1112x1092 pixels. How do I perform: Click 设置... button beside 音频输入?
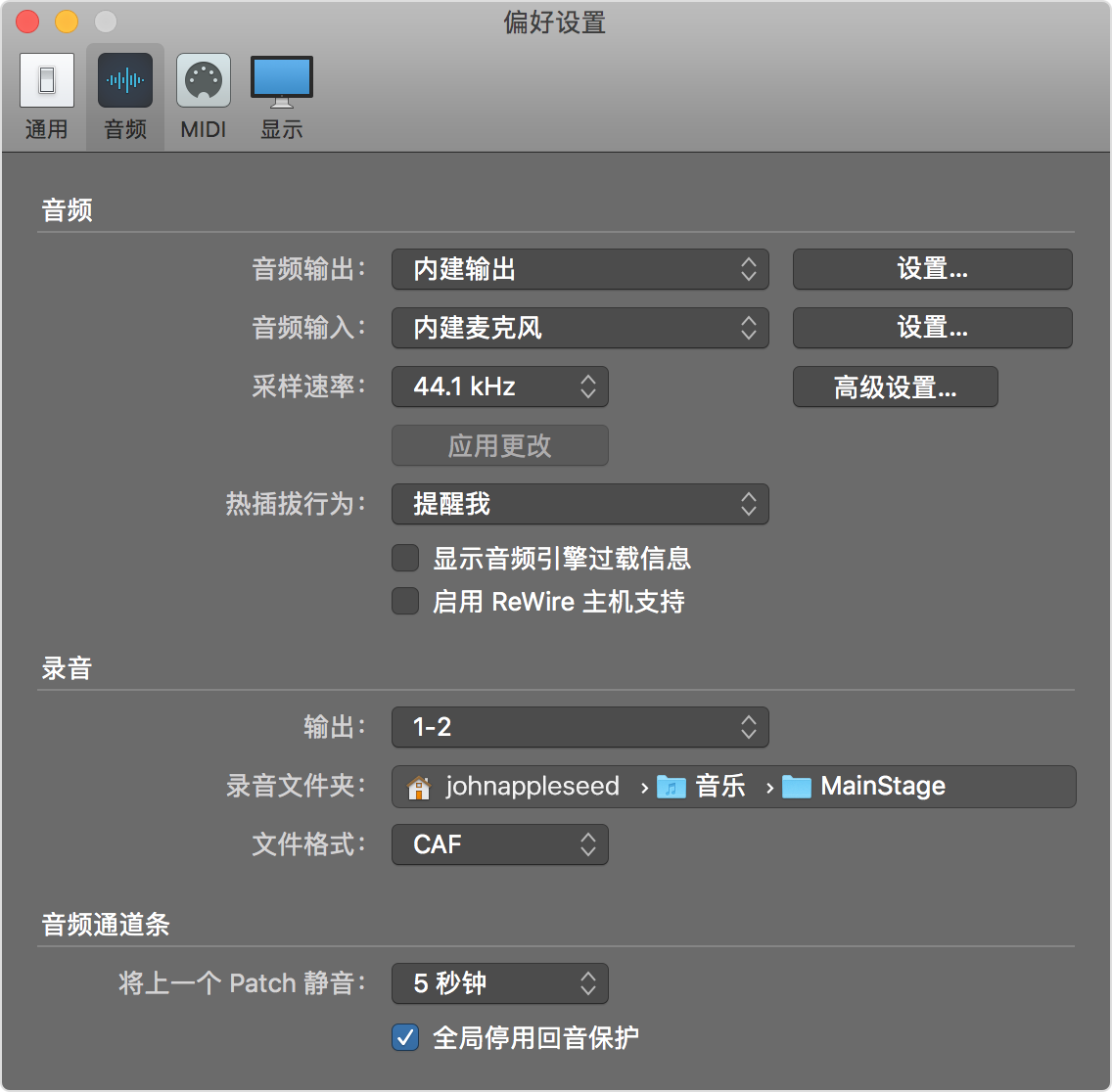[932, 328]
